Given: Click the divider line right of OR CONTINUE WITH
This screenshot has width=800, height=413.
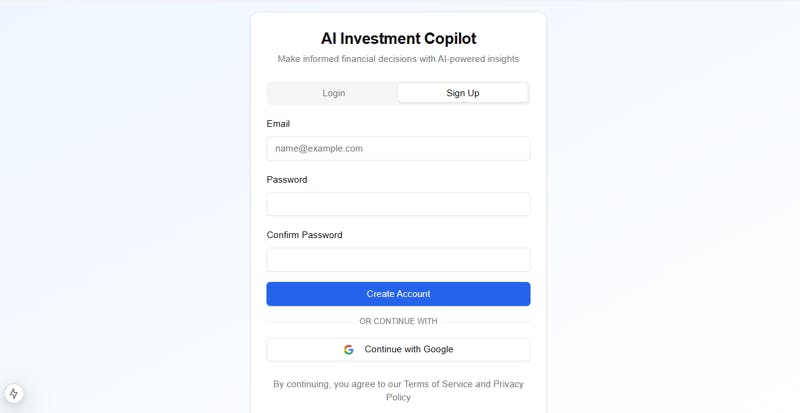Looking at the screenshot, I should (x=487, y=321).
